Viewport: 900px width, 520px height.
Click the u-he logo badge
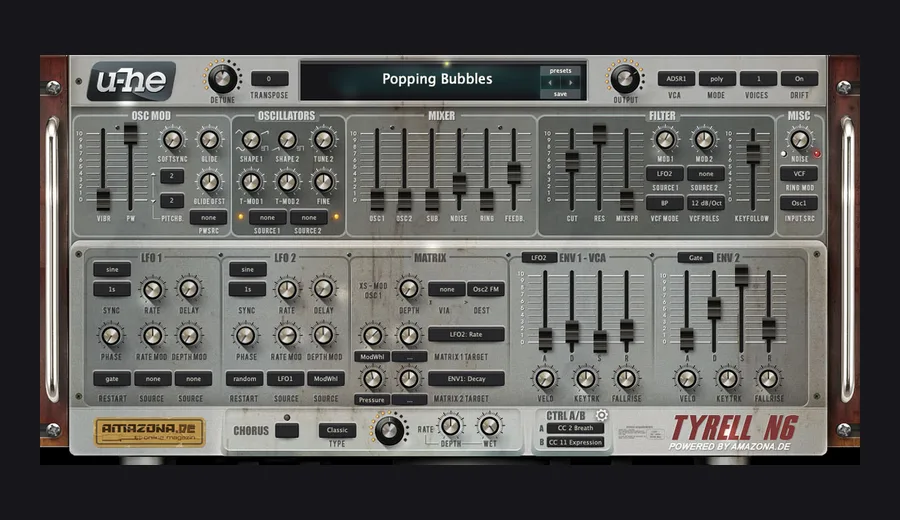tap(131, 80)
